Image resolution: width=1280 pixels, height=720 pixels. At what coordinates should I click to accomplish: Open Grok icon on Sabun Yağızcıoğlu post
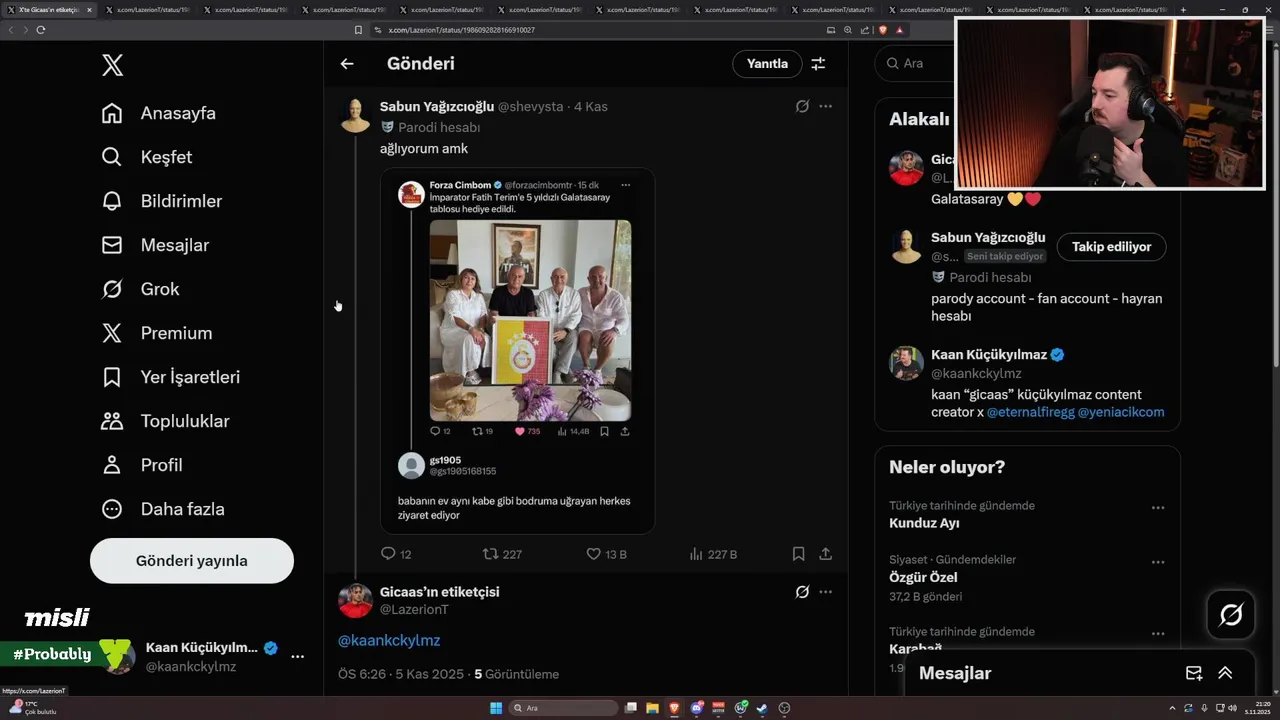(x=802, y=106)
